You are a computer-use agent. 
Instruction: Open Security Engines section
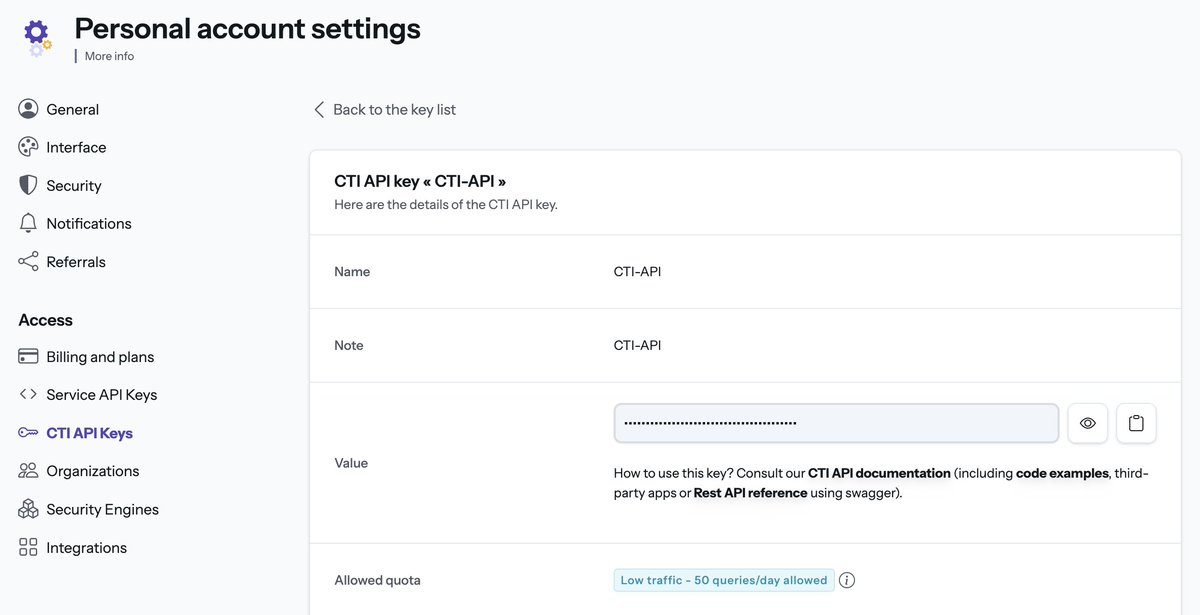(102, 509)
